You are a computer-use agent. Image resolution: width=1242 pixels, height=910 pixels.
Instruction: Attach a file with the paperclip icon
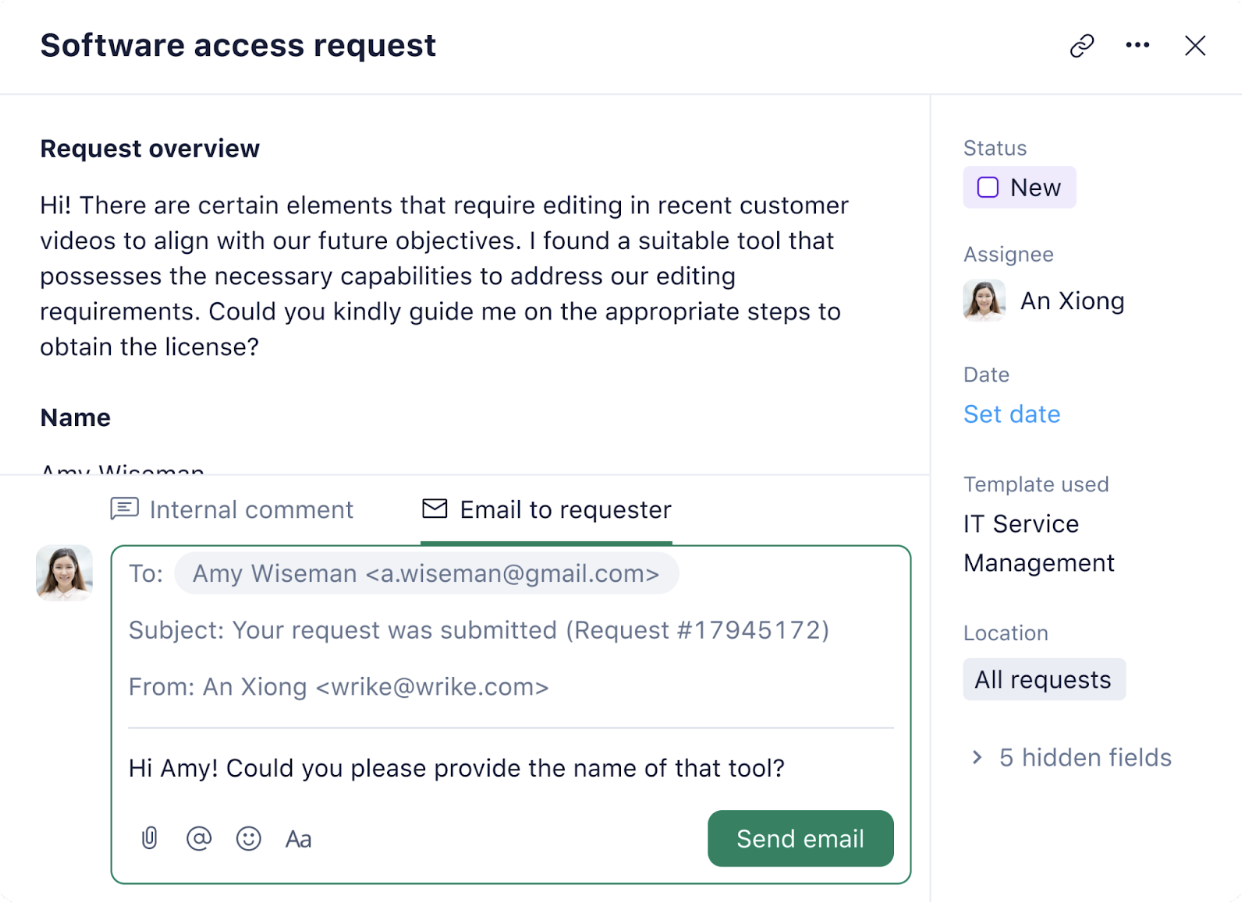pyautogui.click(x=149, y=838)
